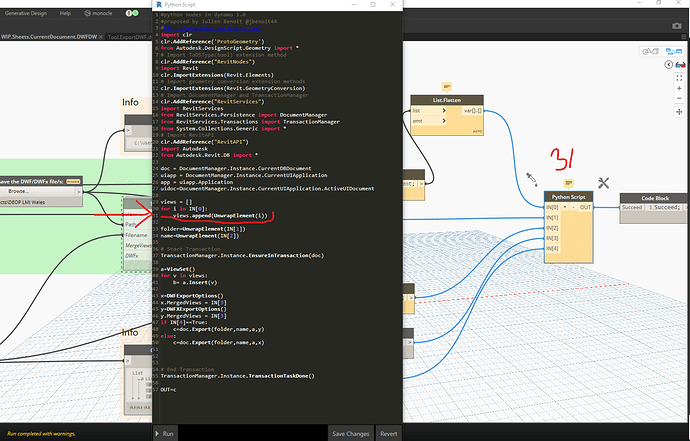Click the monocle circular icon
The image size is (690, 441).
(x=87, y=13)
